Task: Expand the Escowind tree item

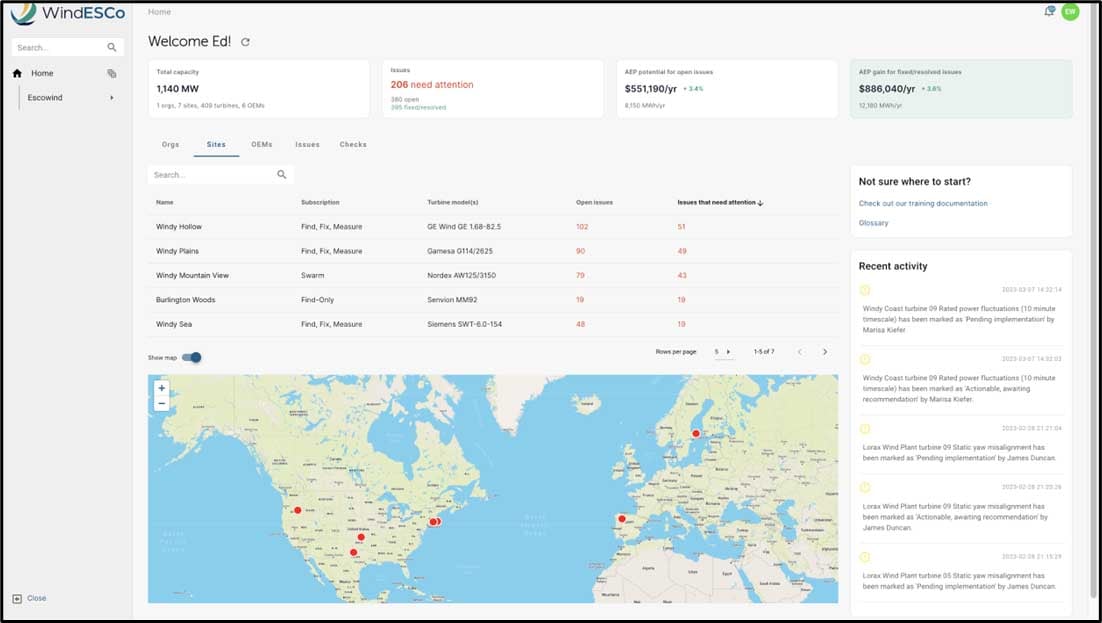Action: coord(111,98)
